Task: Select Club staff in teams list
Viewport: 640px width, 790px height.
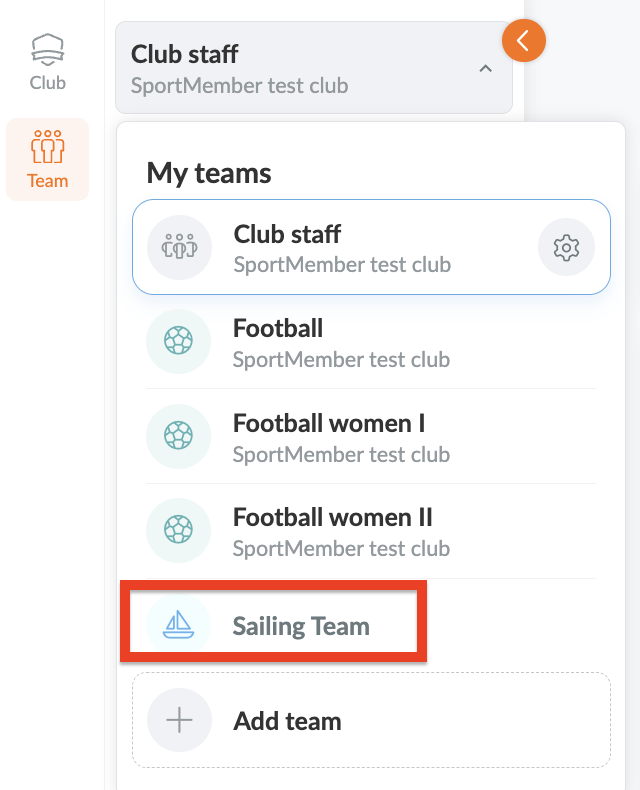Action: (371, 247)
